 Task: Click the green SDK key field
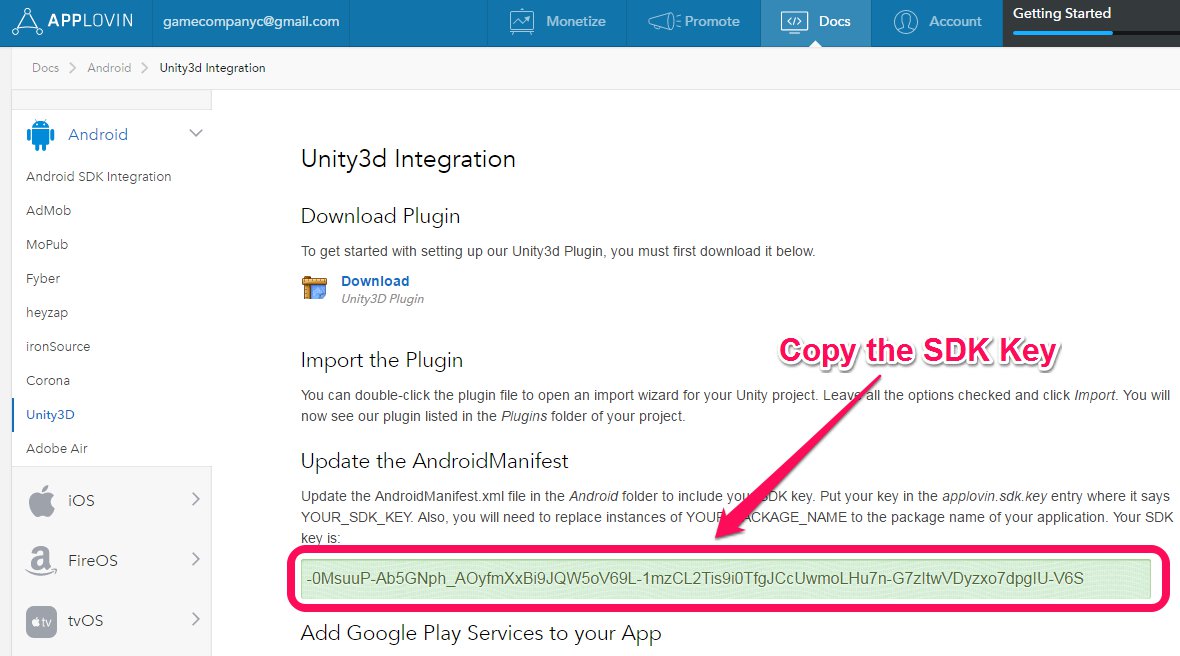tap(725, 579)
